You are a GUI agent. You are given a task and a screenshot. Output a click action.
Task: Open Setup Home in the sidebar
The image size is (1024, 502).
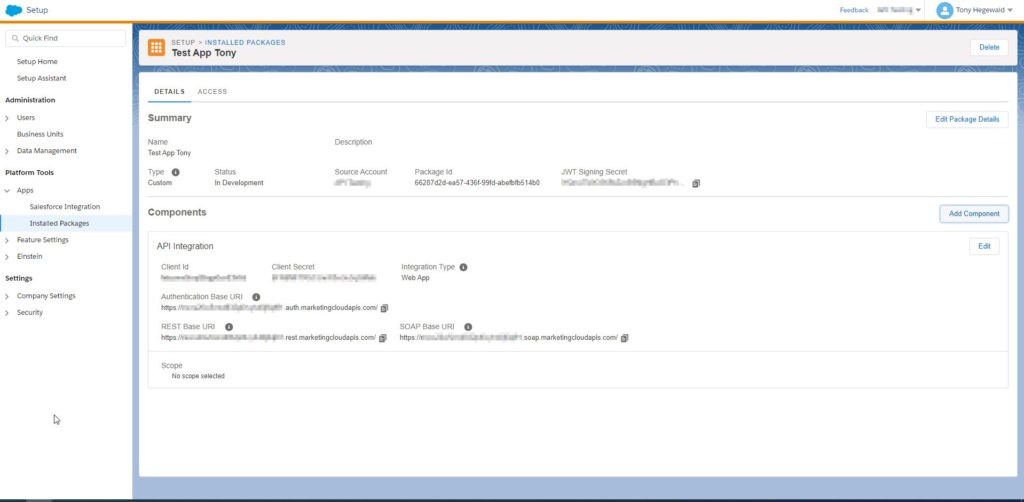(37, 61)
